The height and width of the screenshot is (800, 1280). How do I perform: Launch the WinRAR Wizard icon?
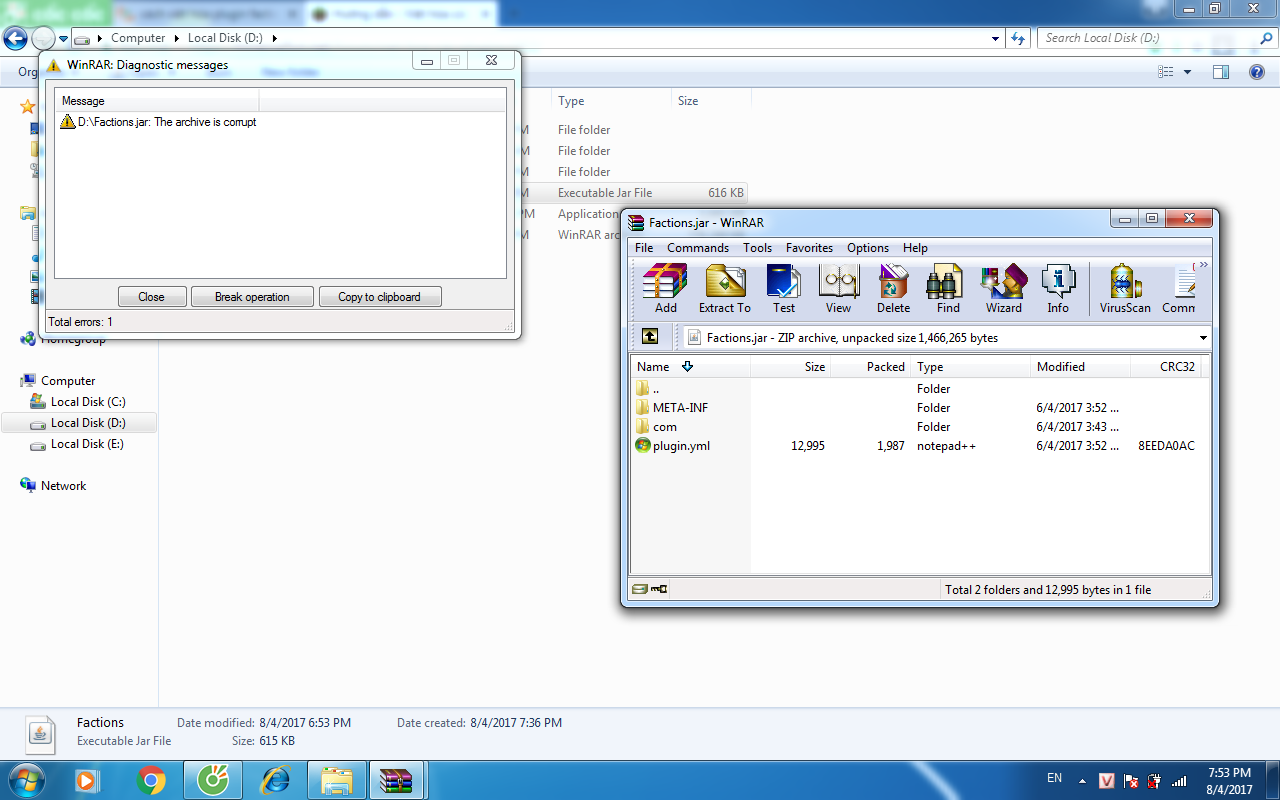pyautogui.click(x=1004, y=289)
